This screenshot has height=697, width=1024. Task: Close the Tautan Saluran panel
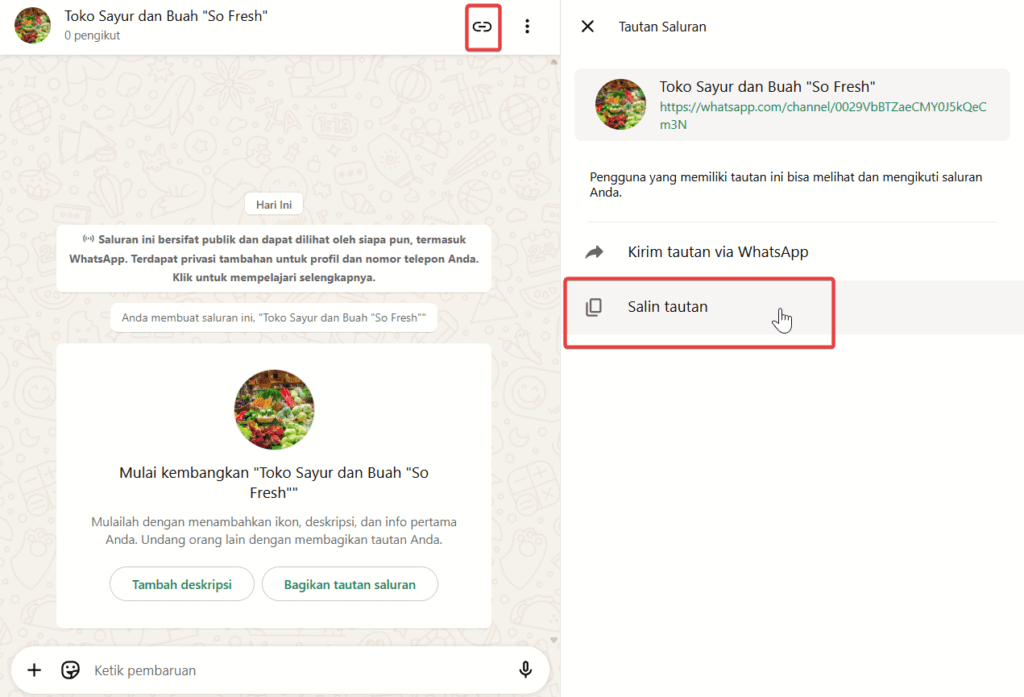point(588,27)
